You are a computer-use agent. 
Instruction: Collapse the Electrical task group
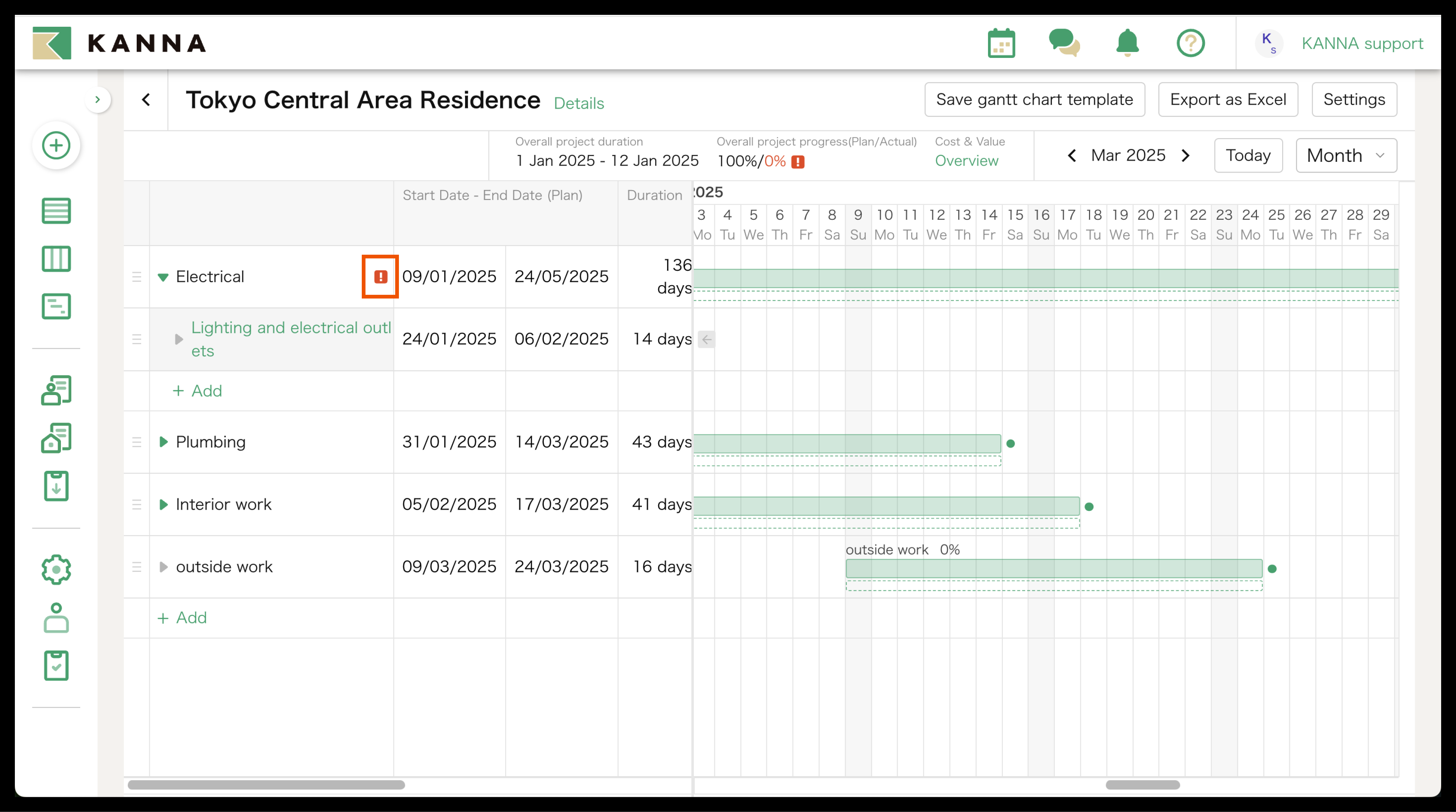(x=163, y=277)
